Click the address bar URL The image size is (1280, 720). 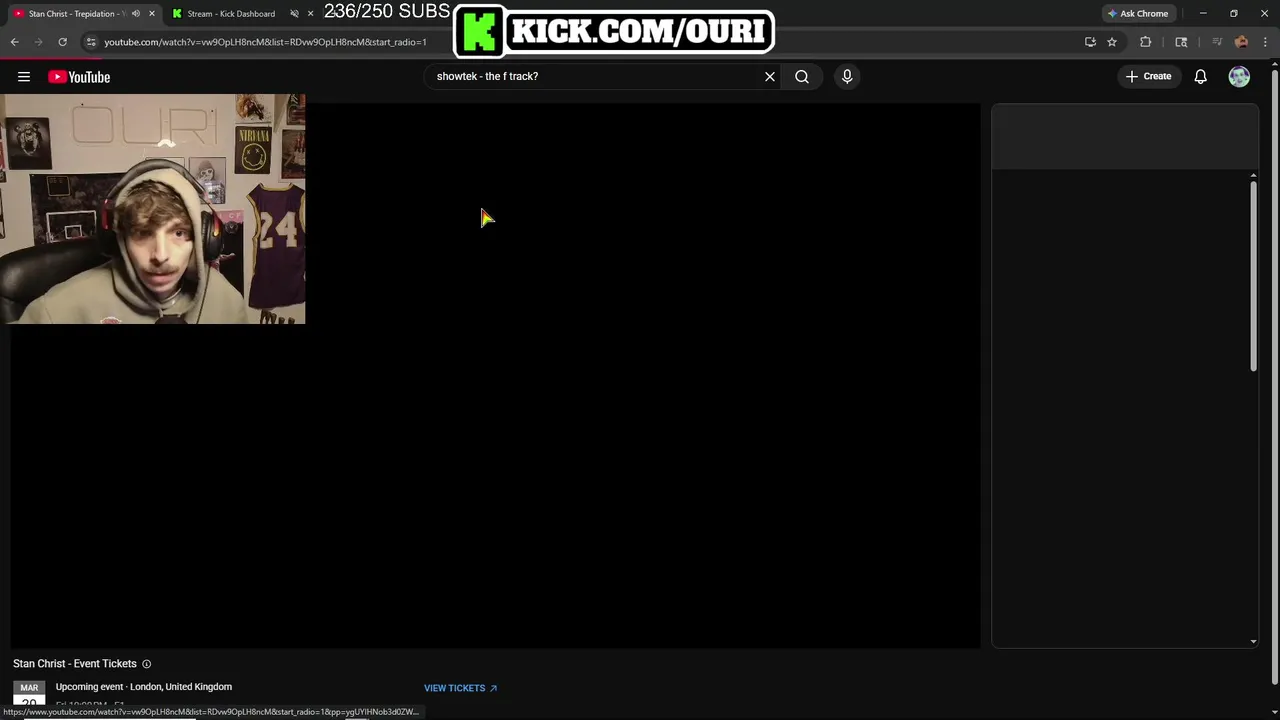[x=265, y=42]
